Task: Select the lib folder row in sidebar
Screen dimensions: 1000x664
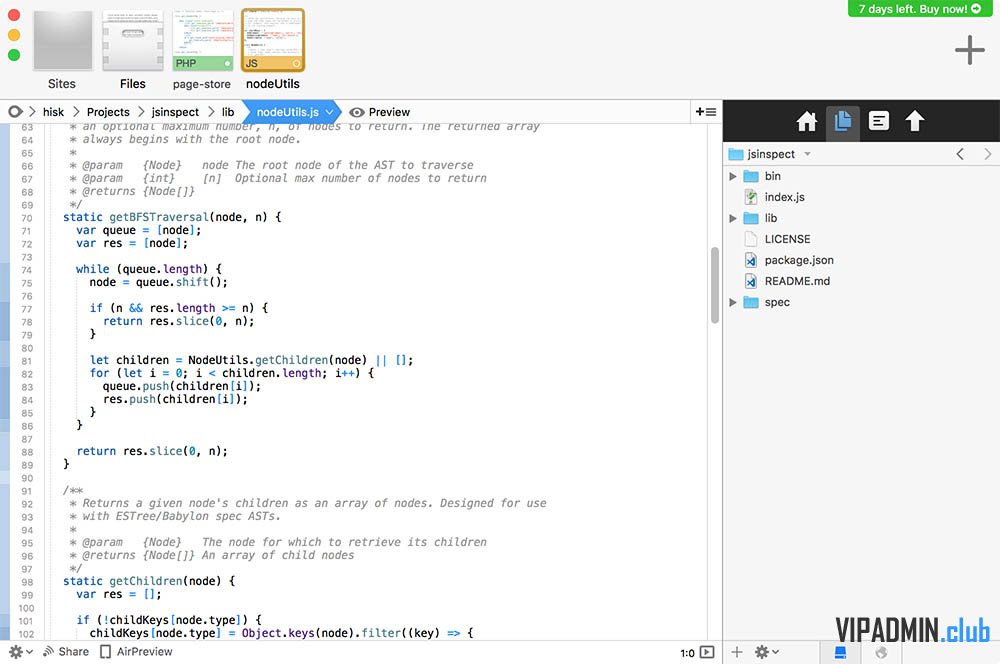Action: coord(861,218)
